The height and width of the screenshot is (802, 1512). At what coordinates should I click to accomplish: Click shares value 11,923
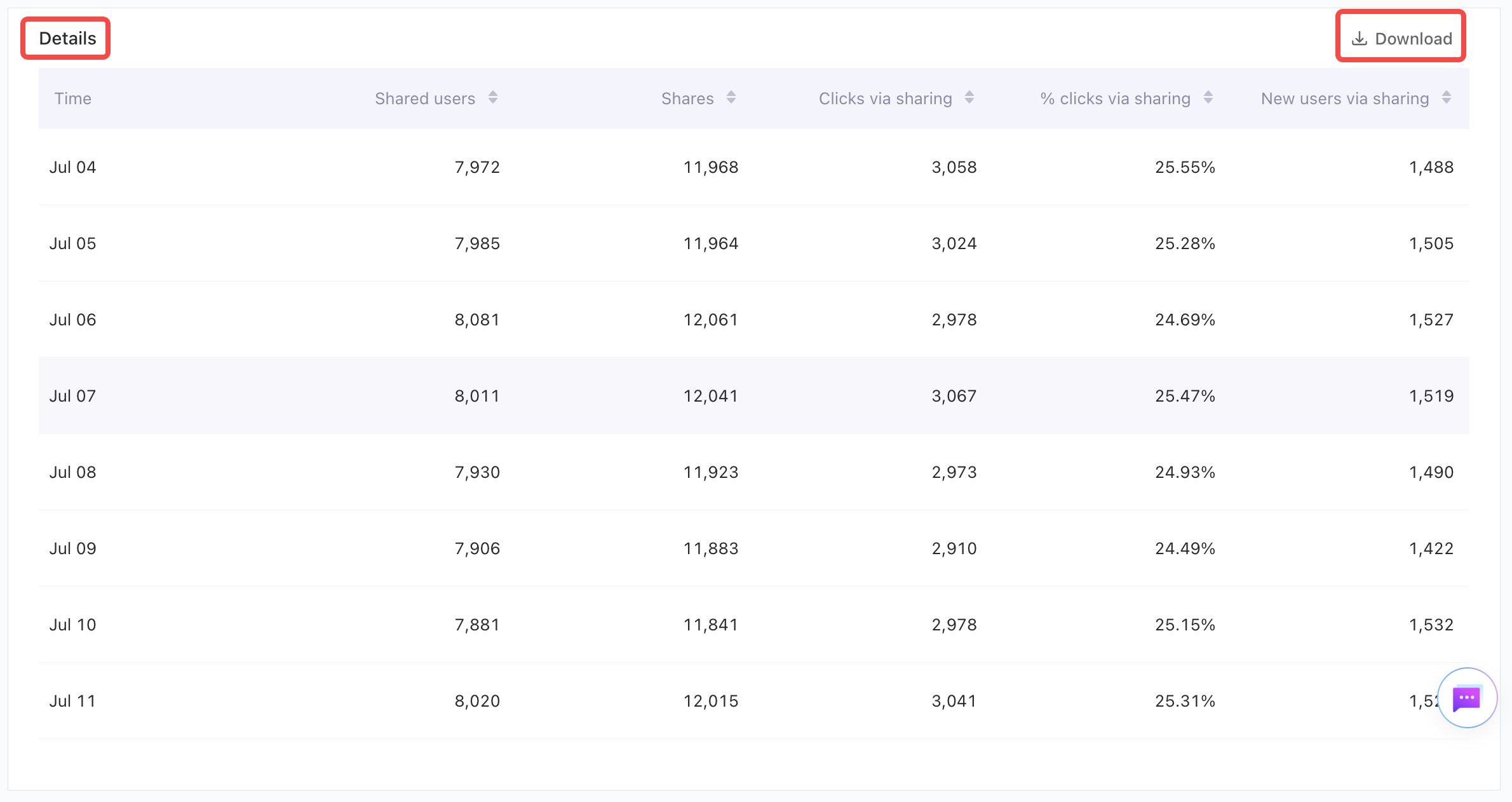(x=711, y=472)
